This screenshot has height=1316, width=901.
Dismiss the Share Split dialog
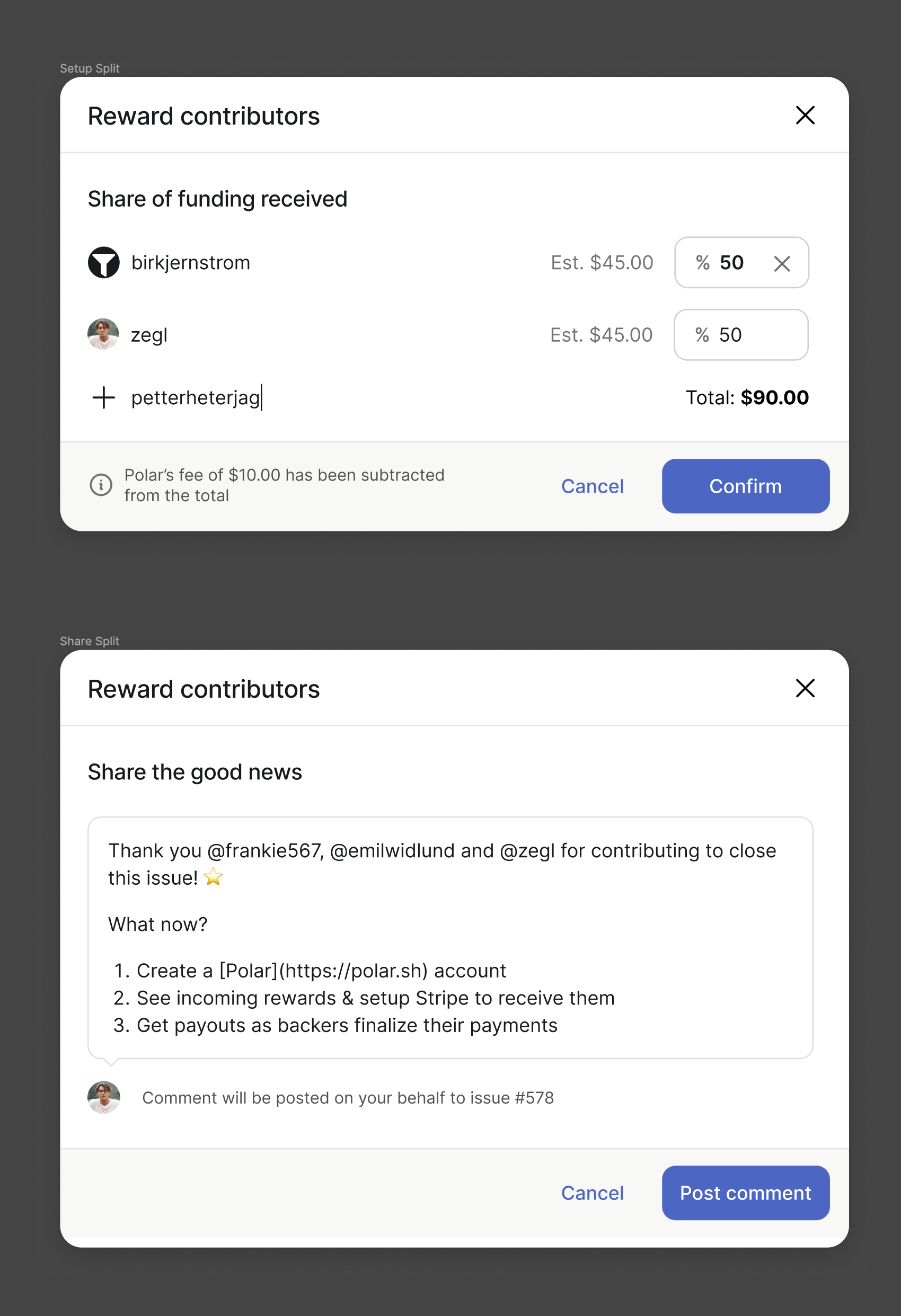coord(805,689)
